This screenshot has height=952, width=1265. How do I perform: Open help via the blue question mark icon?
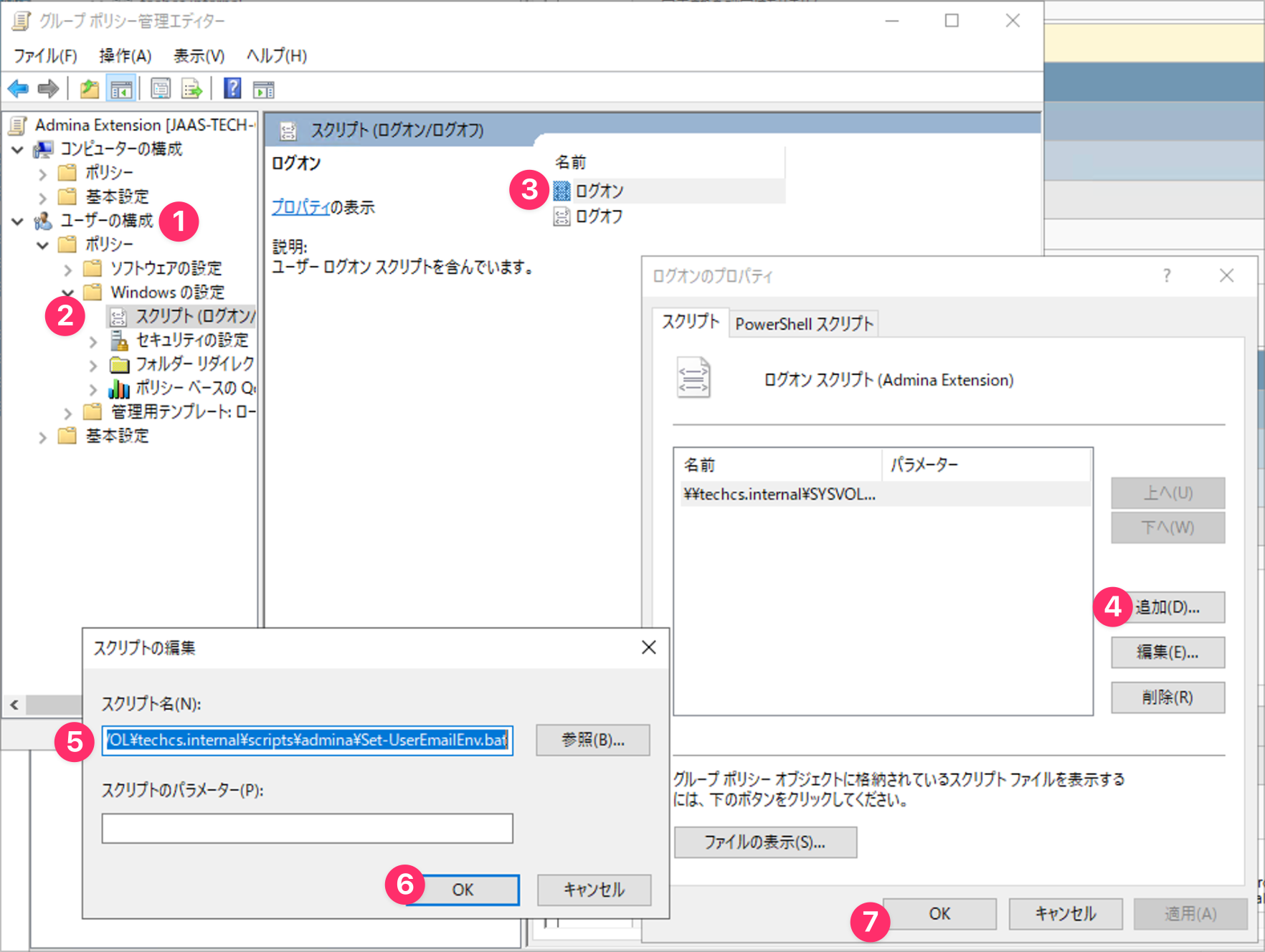[232, 88]
